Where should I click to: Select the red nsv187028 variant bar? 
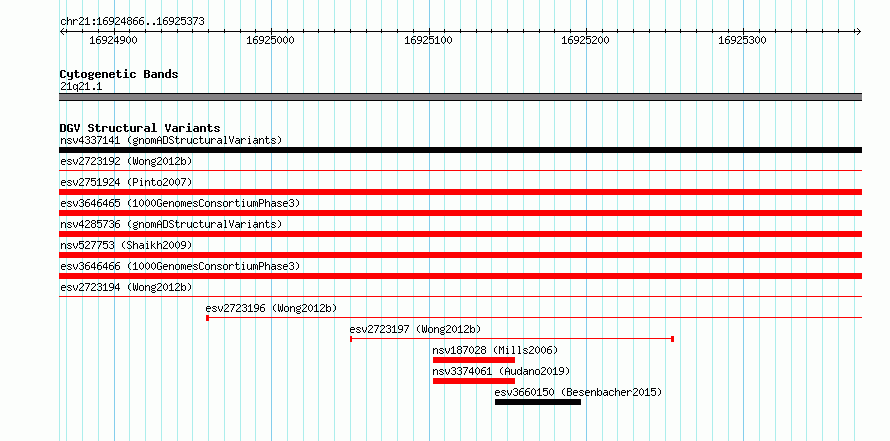(x=474, y=360)
